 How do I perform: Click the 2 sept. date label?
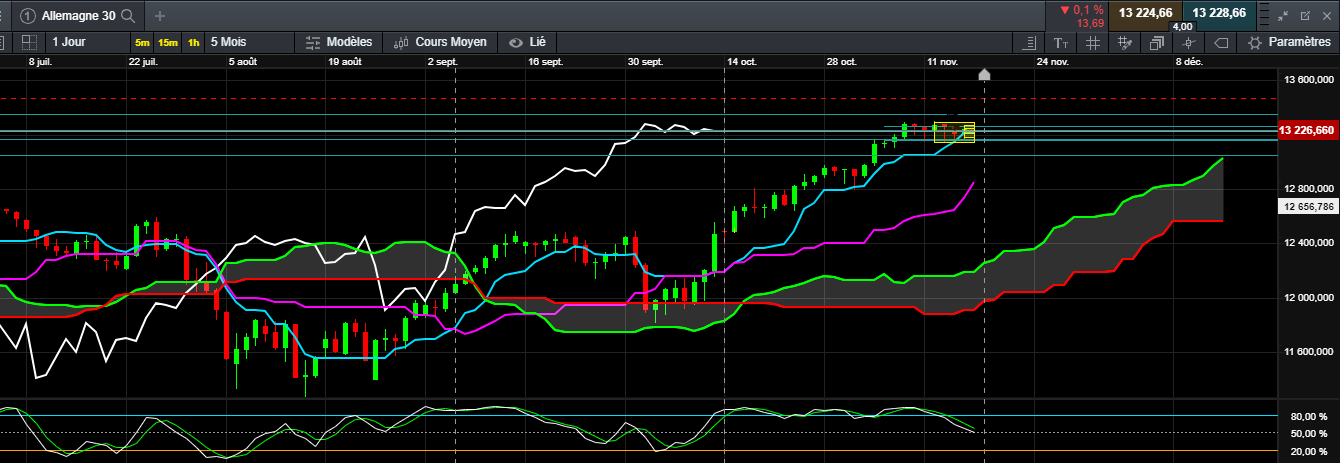pyautogui.click(x=443, y=62)
